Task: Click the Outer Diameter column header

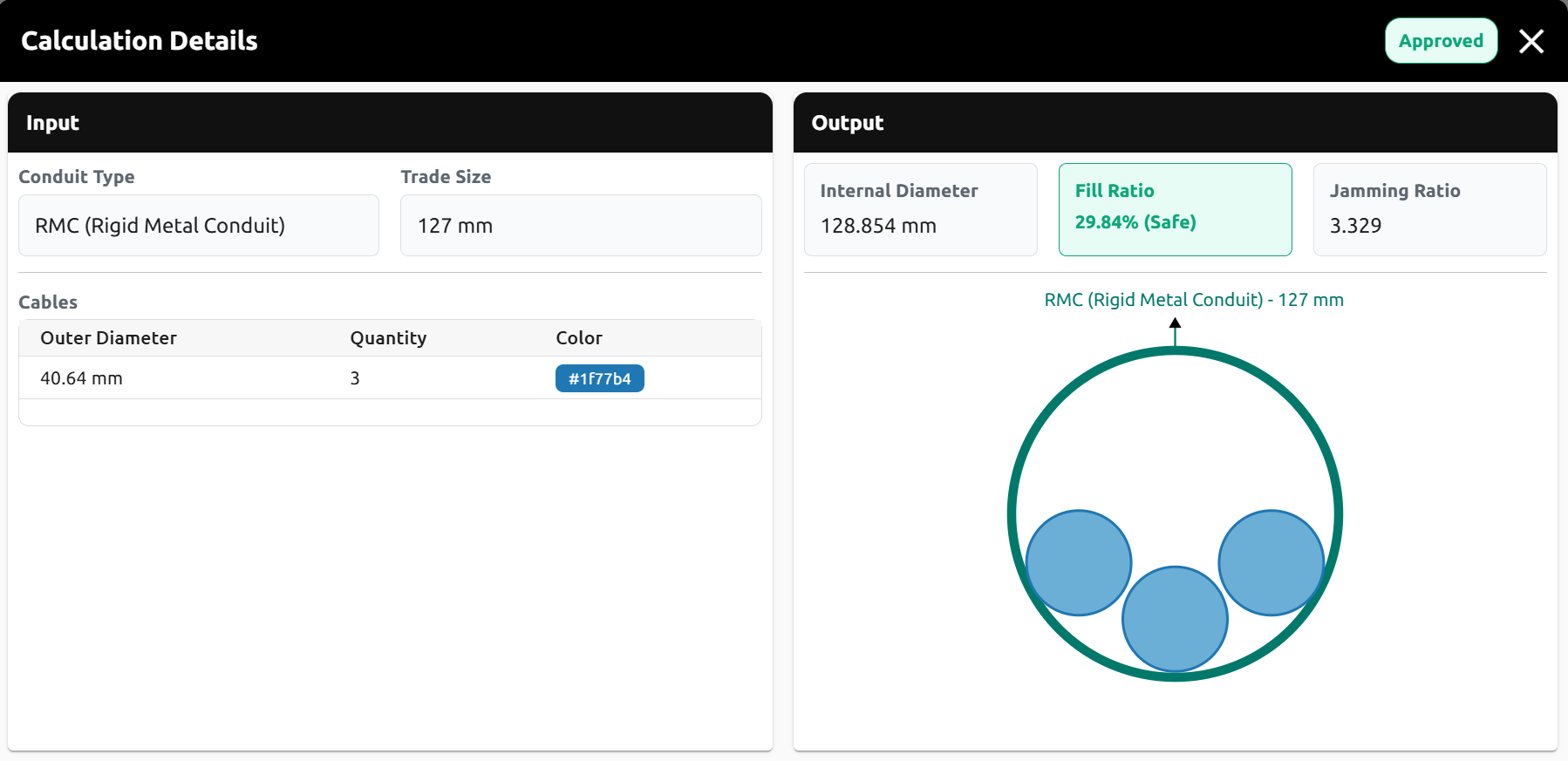Action: pos(108,338)
